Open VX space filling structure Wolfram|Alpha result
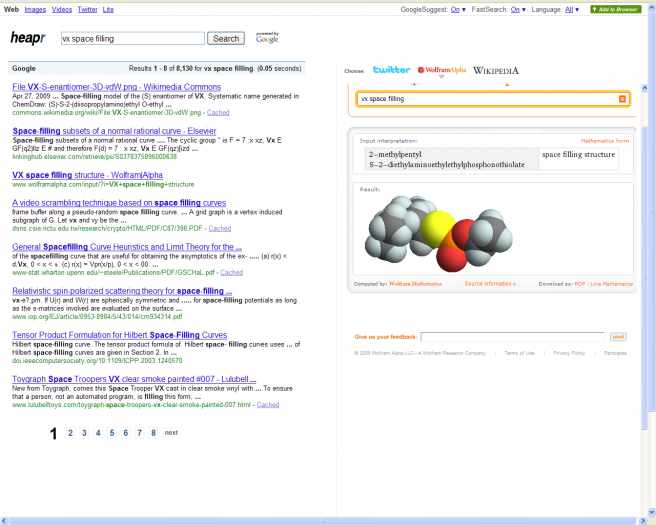This screenshot has height=525, width=656. click(x=87, y=175)
